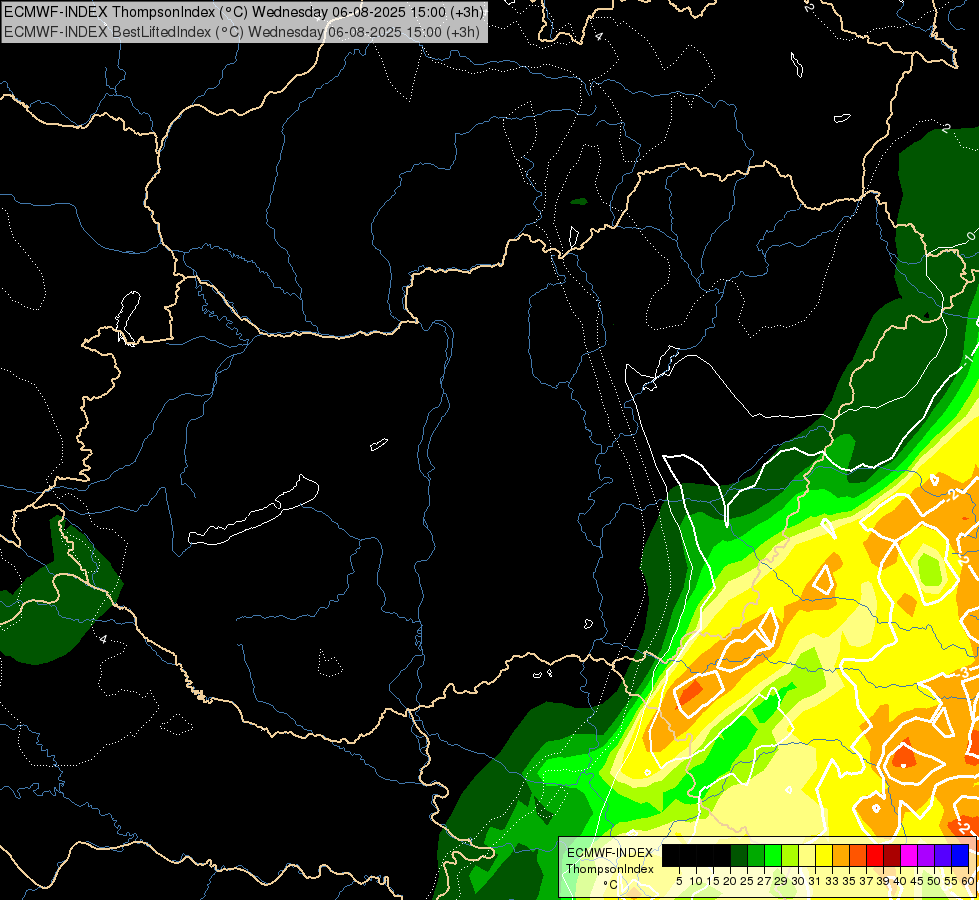
Task: Click the ECMWF-INDEX label in the legend
Action: (x=610, y=853)
